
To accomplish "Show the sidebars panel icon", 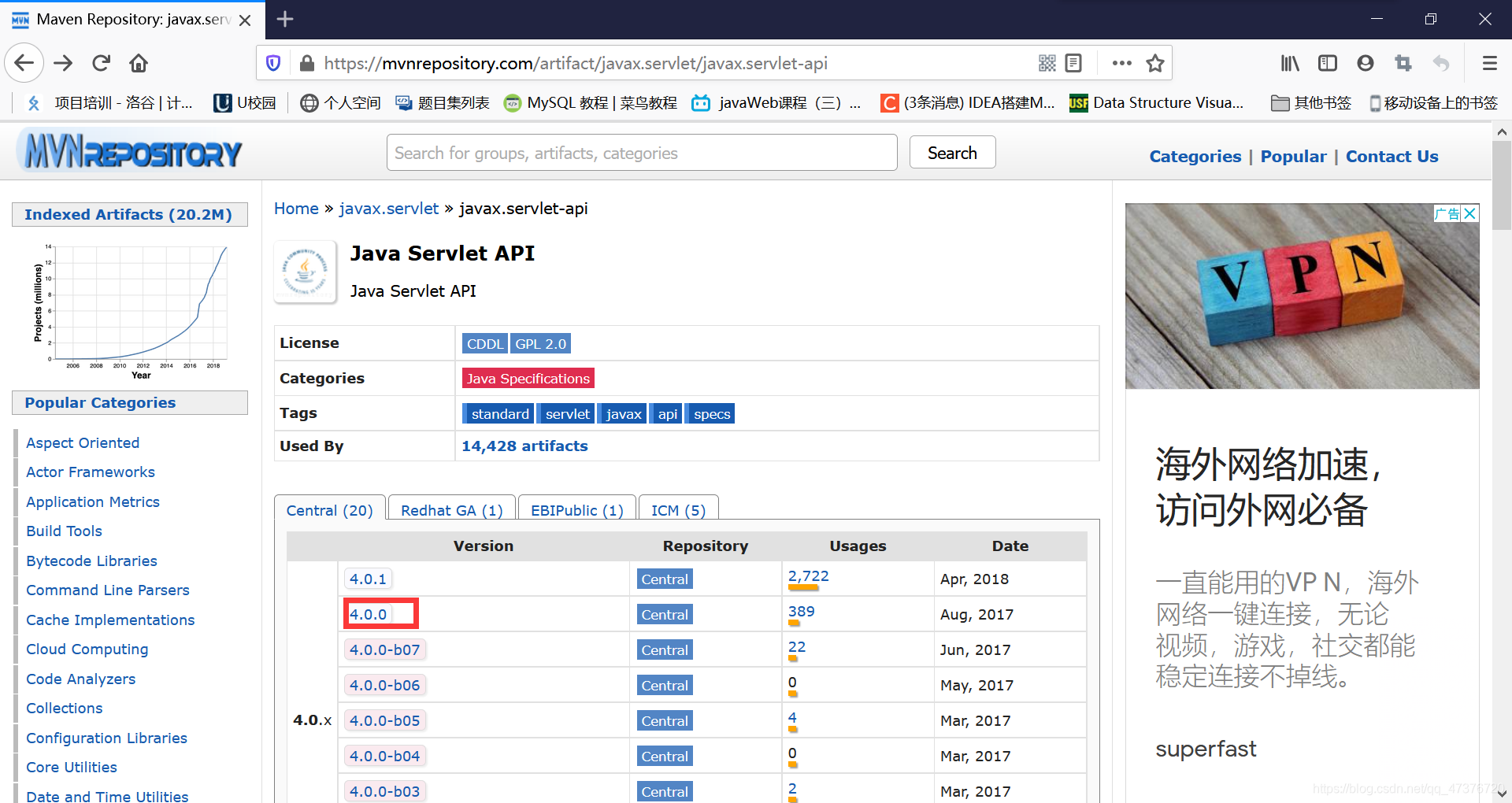I will pos(1328,63).
